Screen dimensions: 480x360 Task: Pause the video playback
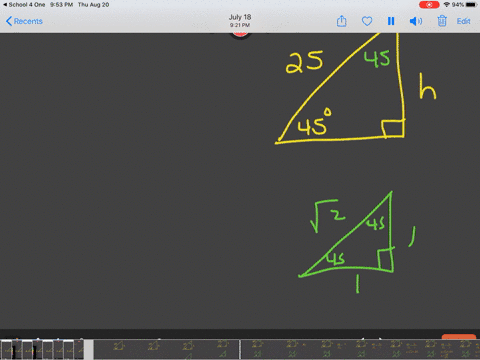391,21
